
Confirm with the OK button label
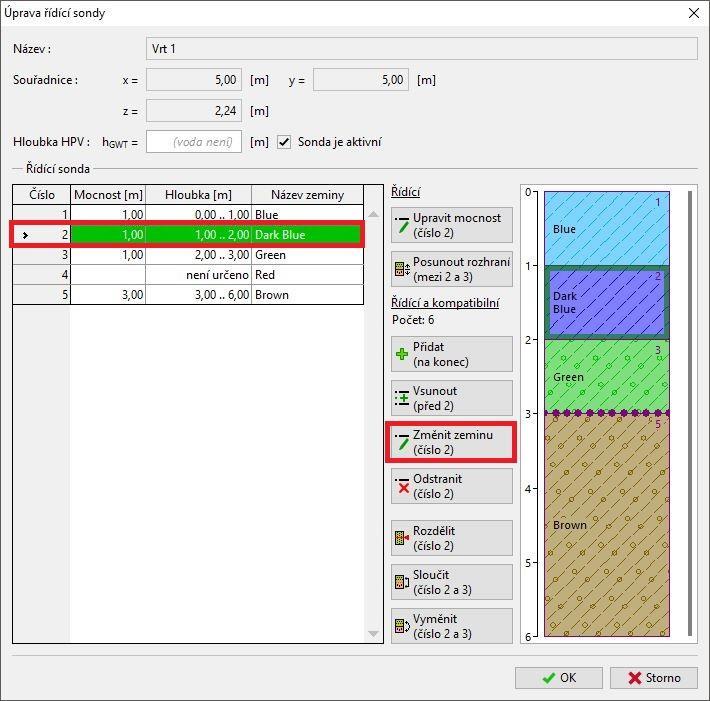568,677
